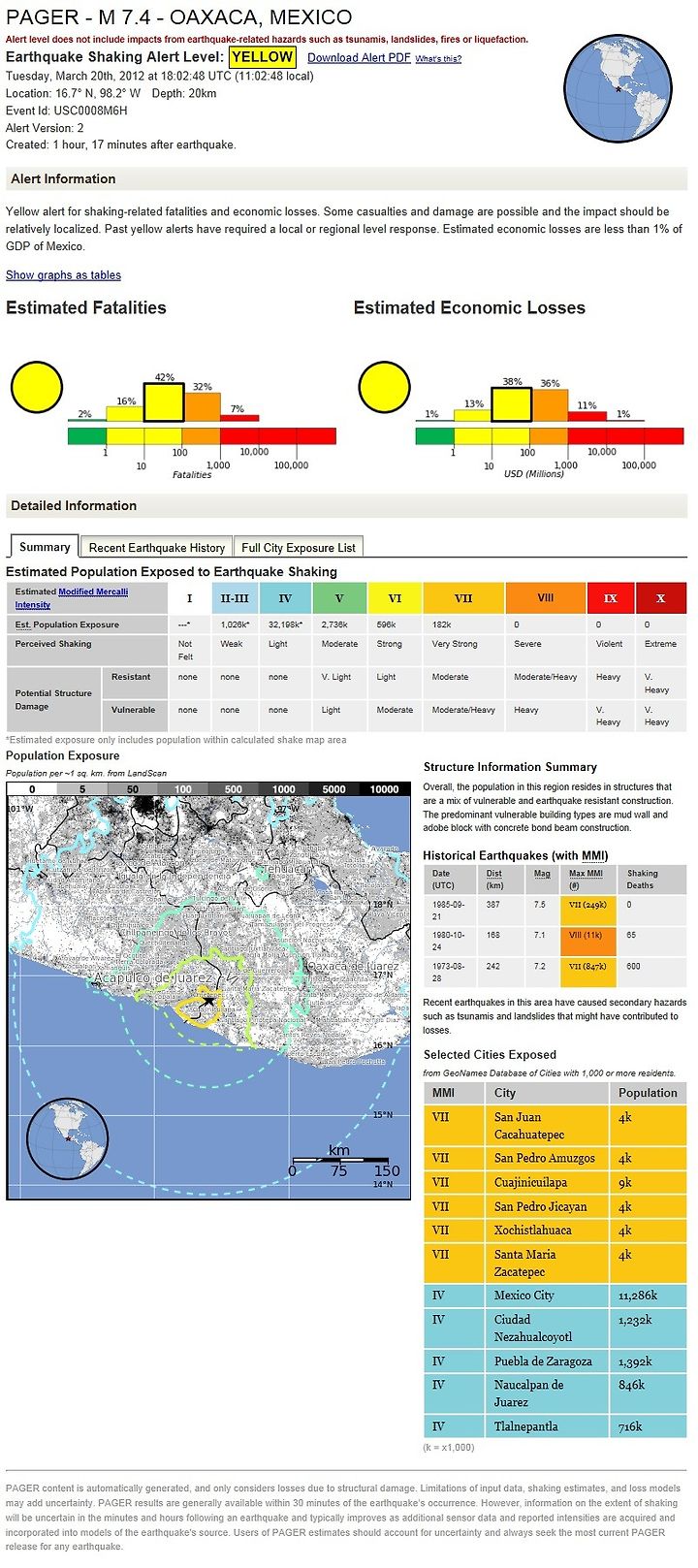Select intensity column VIII header

tap(546, 598)
